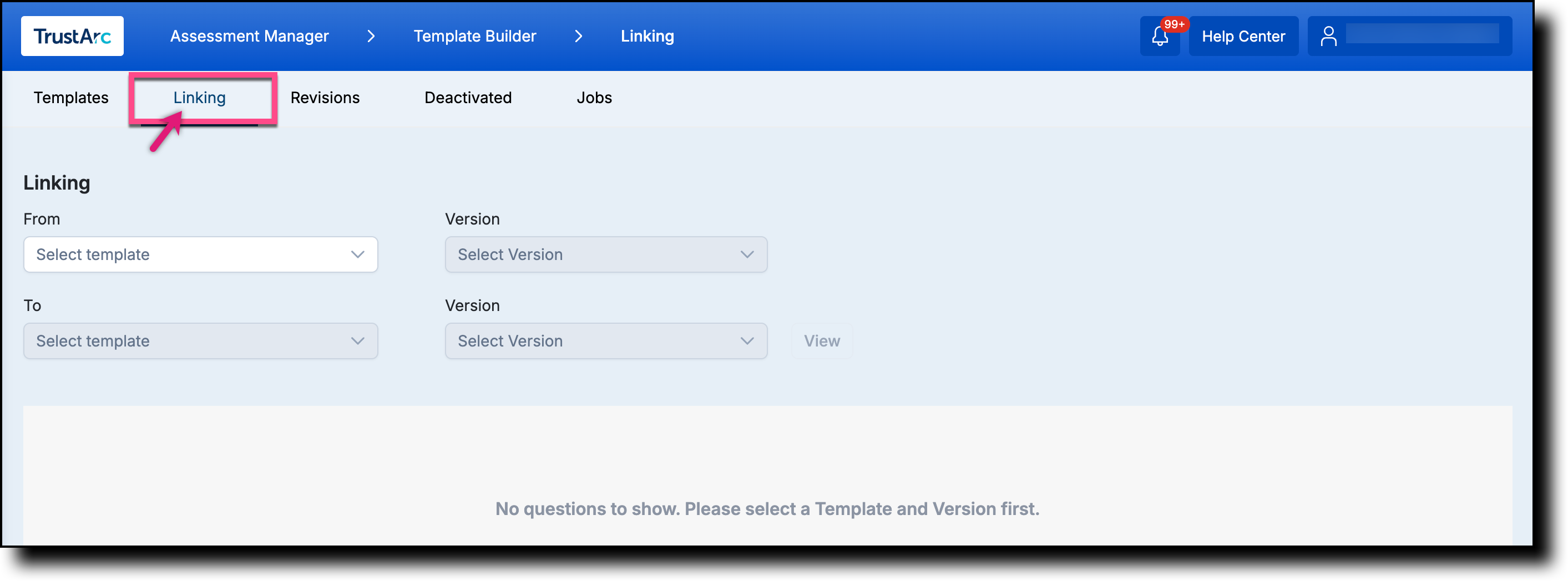
Task: Click the chevron on the From template field
Action: tap(357, 254)
